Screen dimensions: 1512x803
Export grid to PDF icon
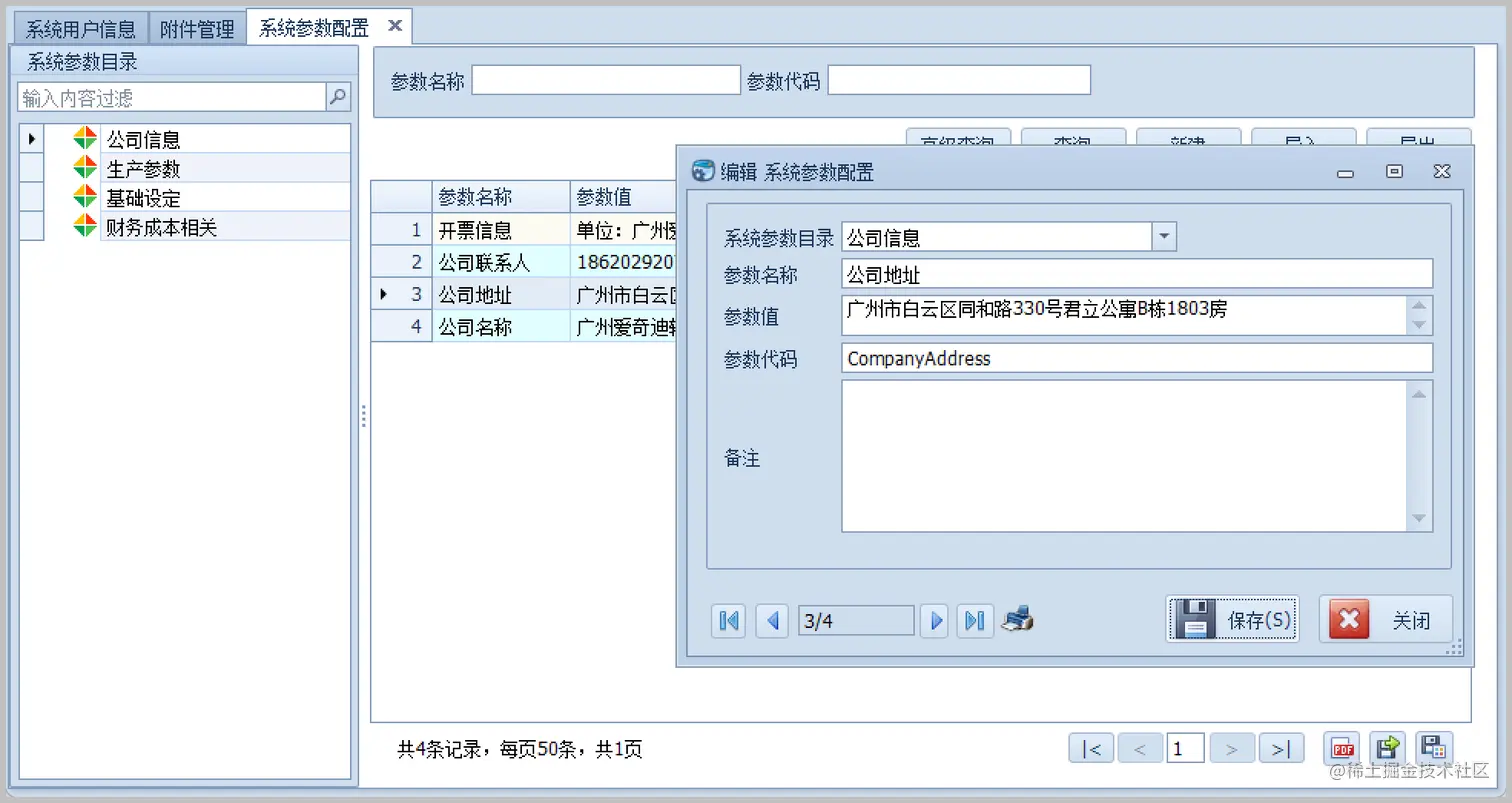[x=1342, y=748]
